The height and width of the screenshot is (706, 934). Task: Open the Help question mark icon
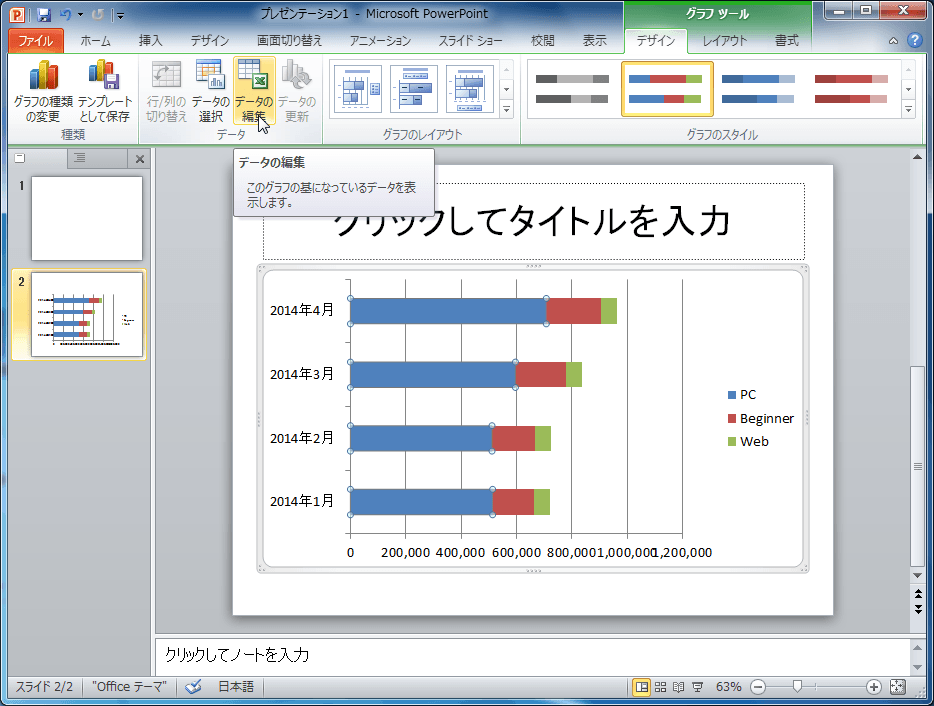[x=914, y=41]
